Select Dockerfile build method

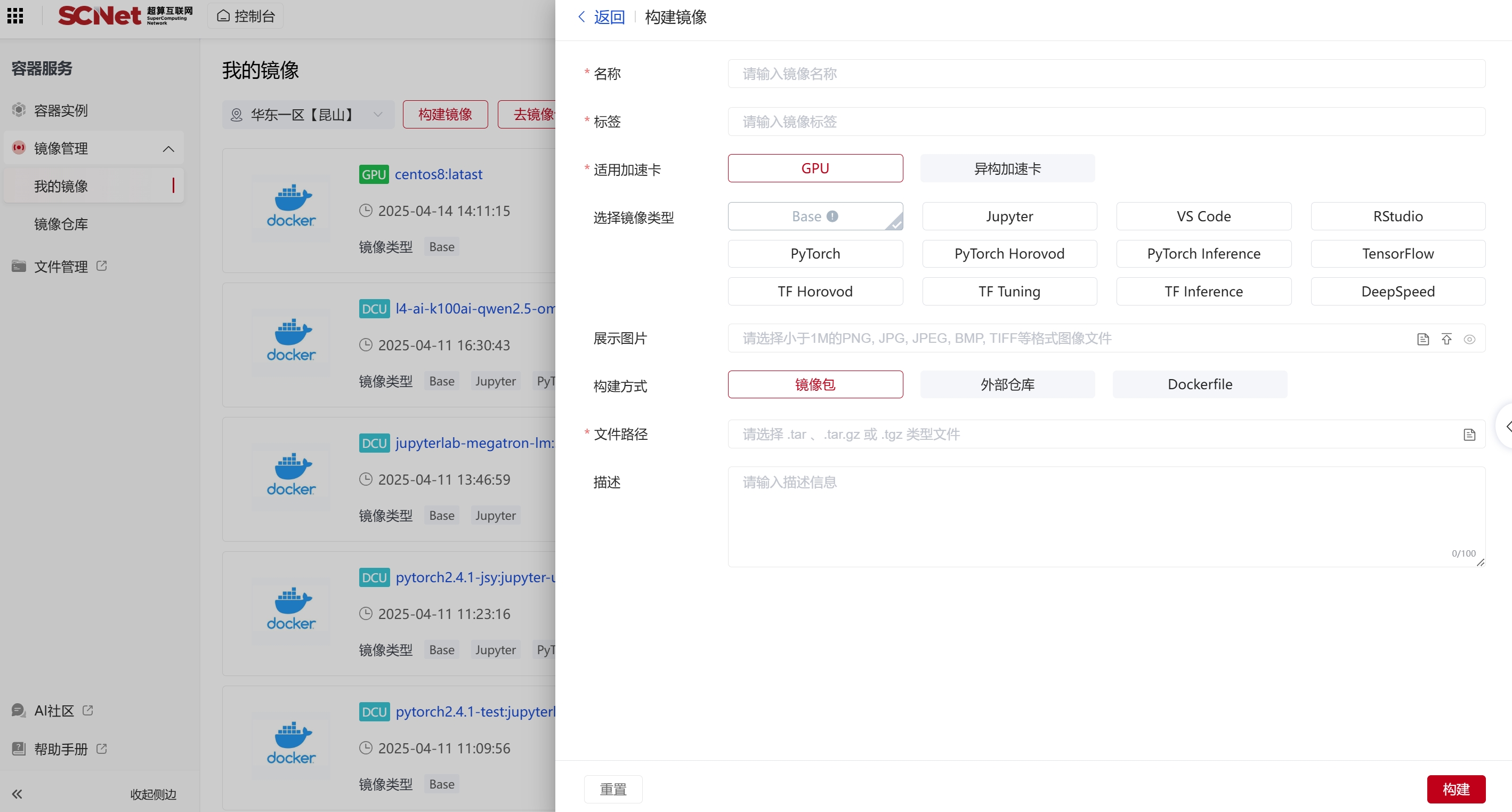[1200, 384]
